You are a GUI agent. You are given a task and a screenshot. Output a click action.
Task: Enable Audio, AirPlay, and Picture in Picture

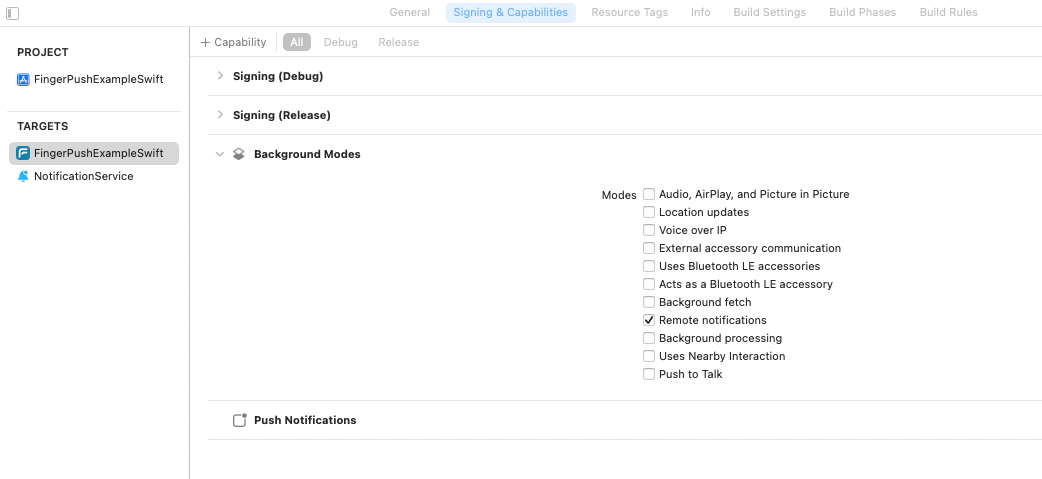(649, 194)
